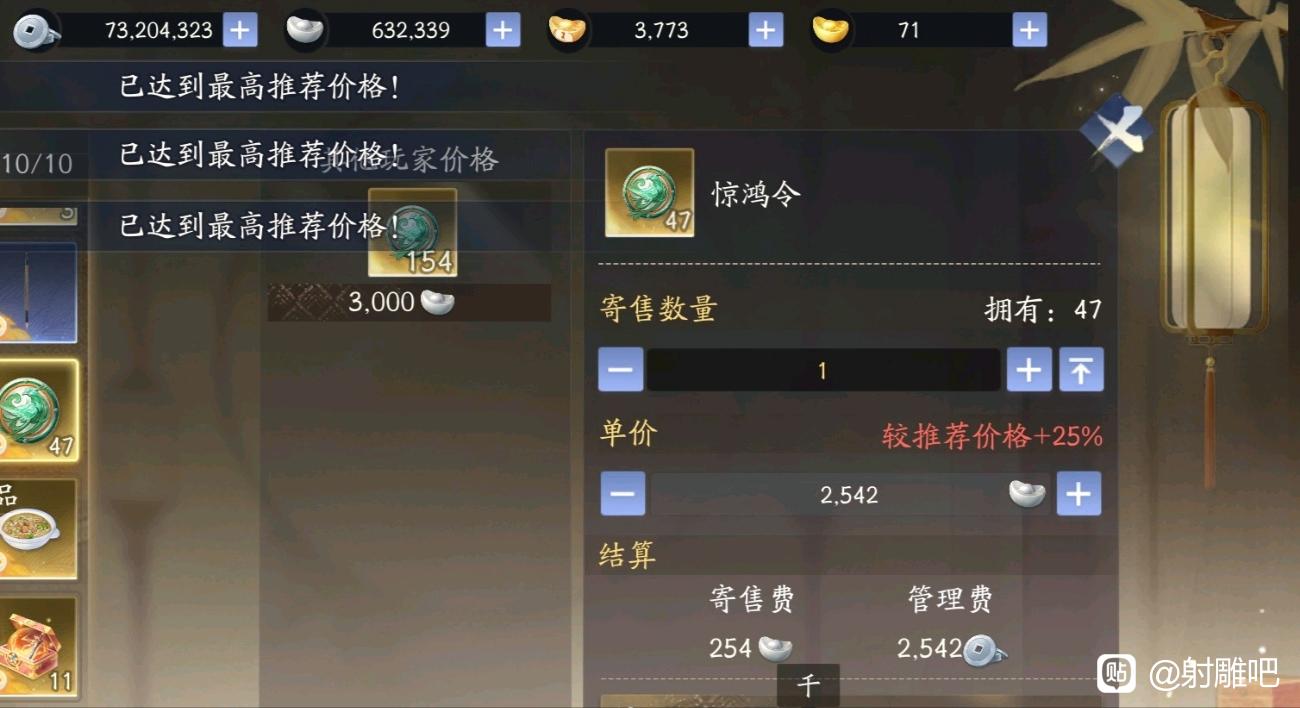1300x708 pixels.
Task: Increase the consignment quantity with the plus button
Action: (x=1029, y=370)
